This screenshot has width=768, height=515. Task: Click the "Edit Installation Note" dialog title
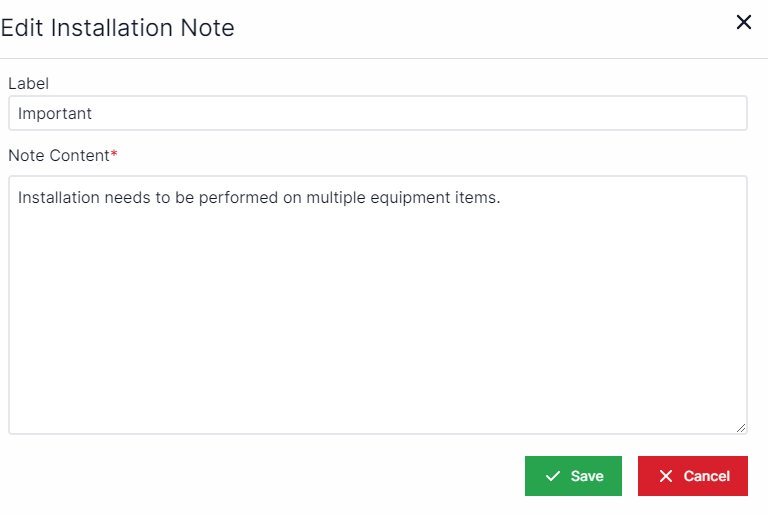pos(117,28)
